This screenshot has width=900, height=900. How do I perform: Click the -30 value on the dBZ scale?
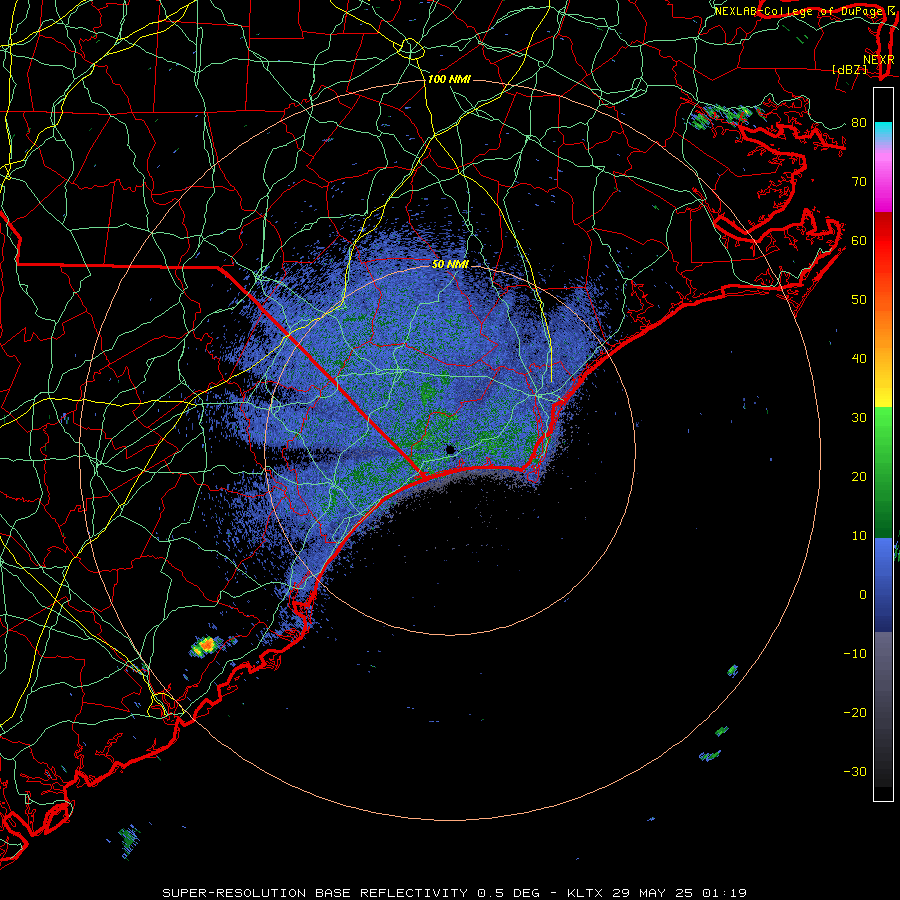click(855, 772)
